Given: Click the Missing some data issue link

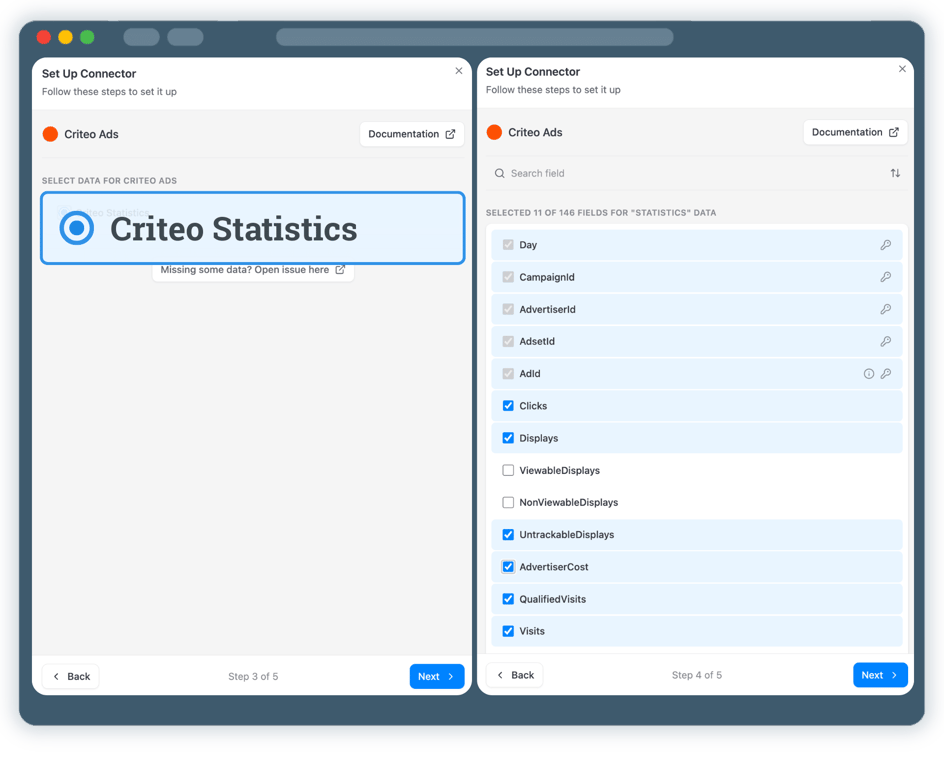Looking at the screenshot, I should [253, 270].
